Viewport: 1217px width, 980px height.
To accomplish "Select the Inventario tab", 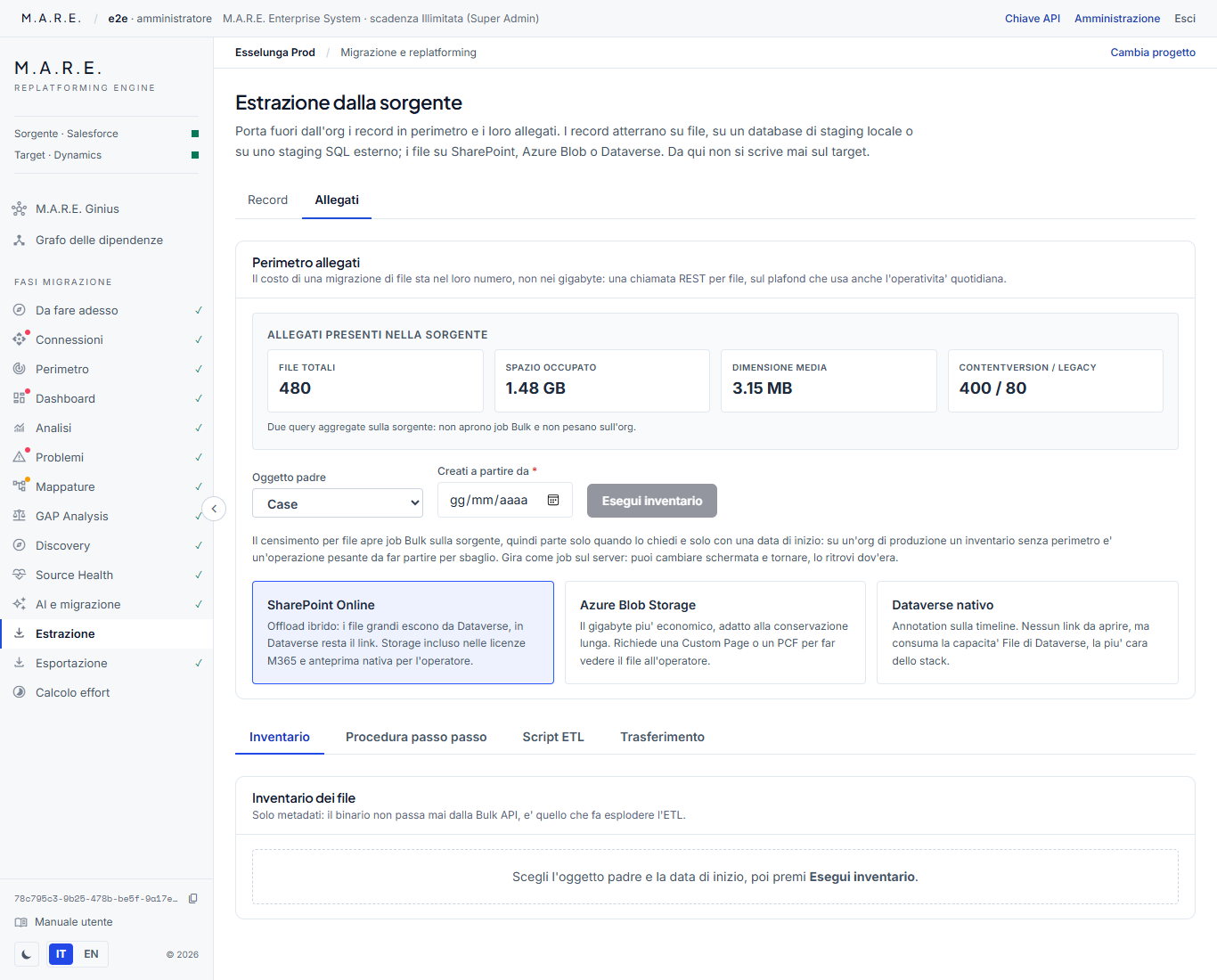I will point(280,738).
